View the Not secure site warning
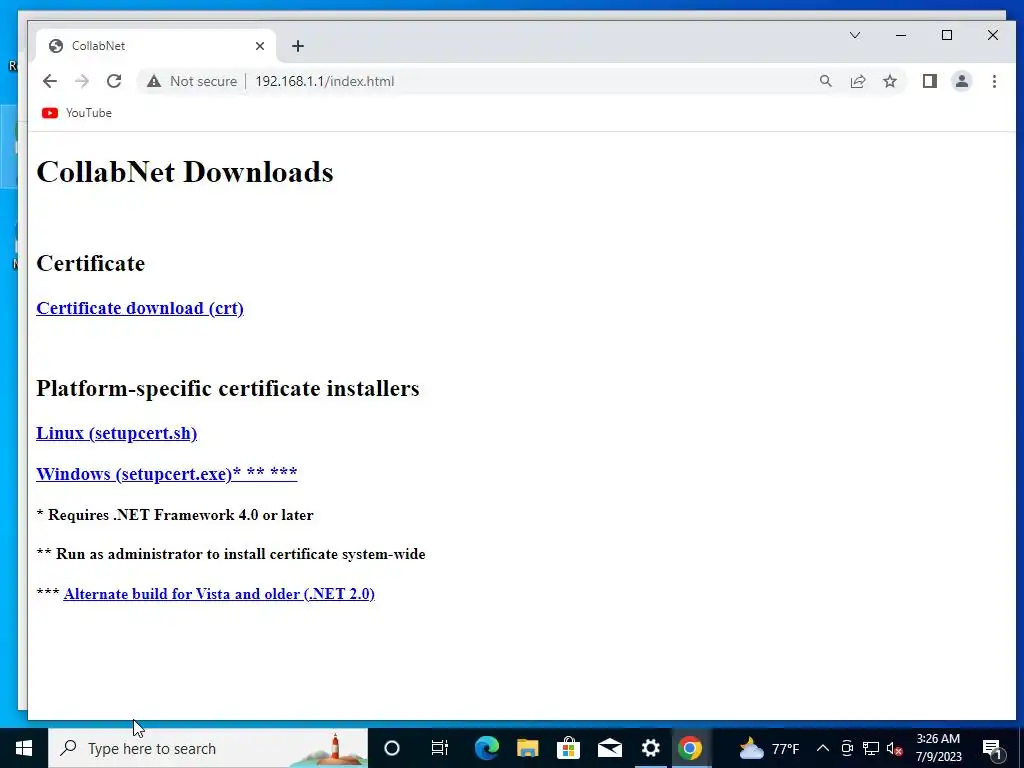Viewport: 1024px width, 768px height. click(192, 81)
